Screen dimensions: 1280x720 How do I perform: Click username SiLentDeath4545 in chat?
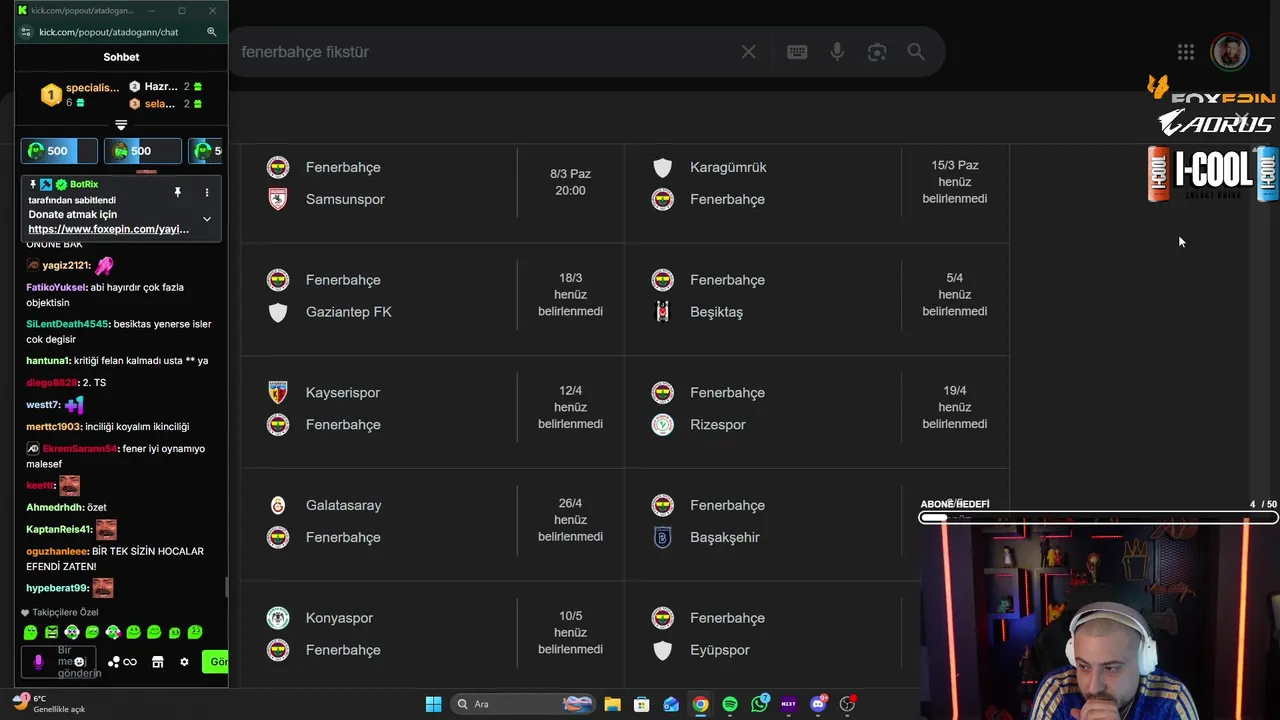[67, 324]
